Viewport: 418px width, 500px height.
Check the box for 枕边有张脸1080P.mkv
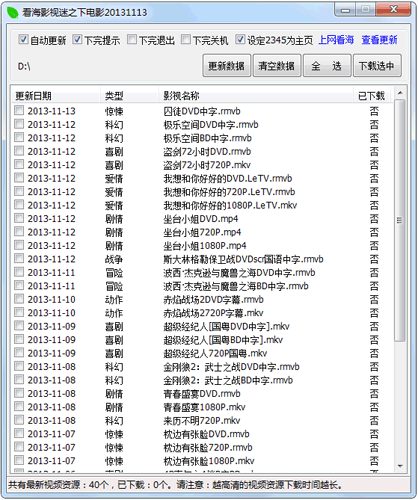click(x=19, y=460)
